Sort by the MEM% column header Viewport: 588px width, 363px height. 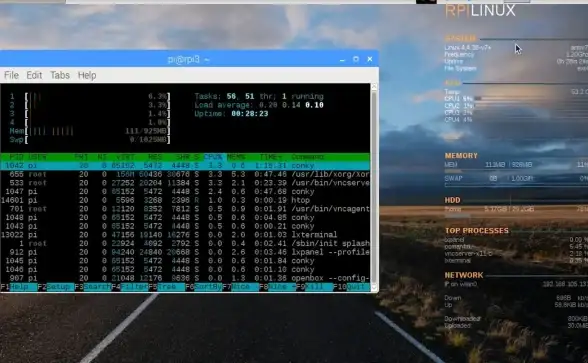point(236,157)
